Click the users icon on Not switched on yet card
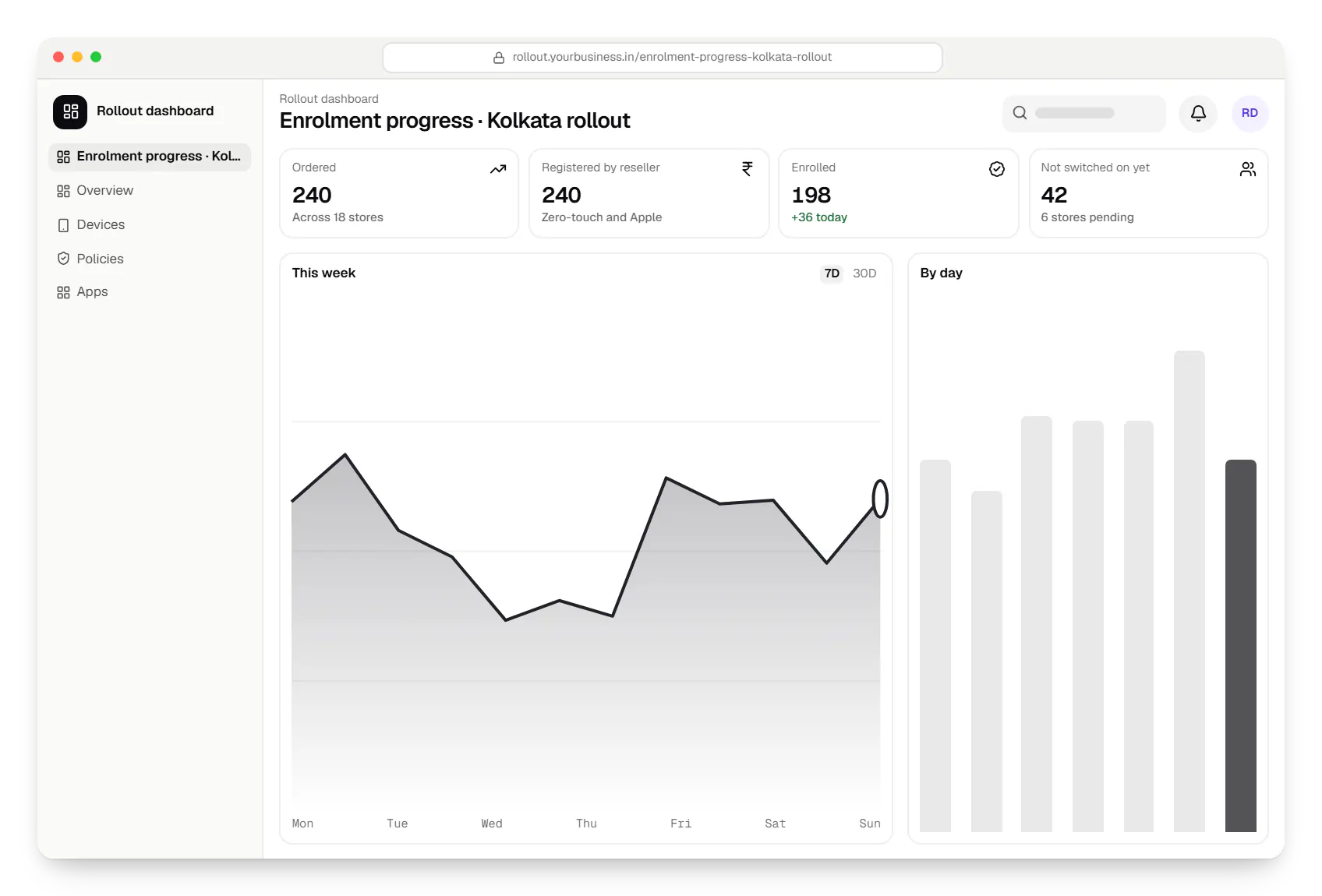 (x=1248, y=169)
